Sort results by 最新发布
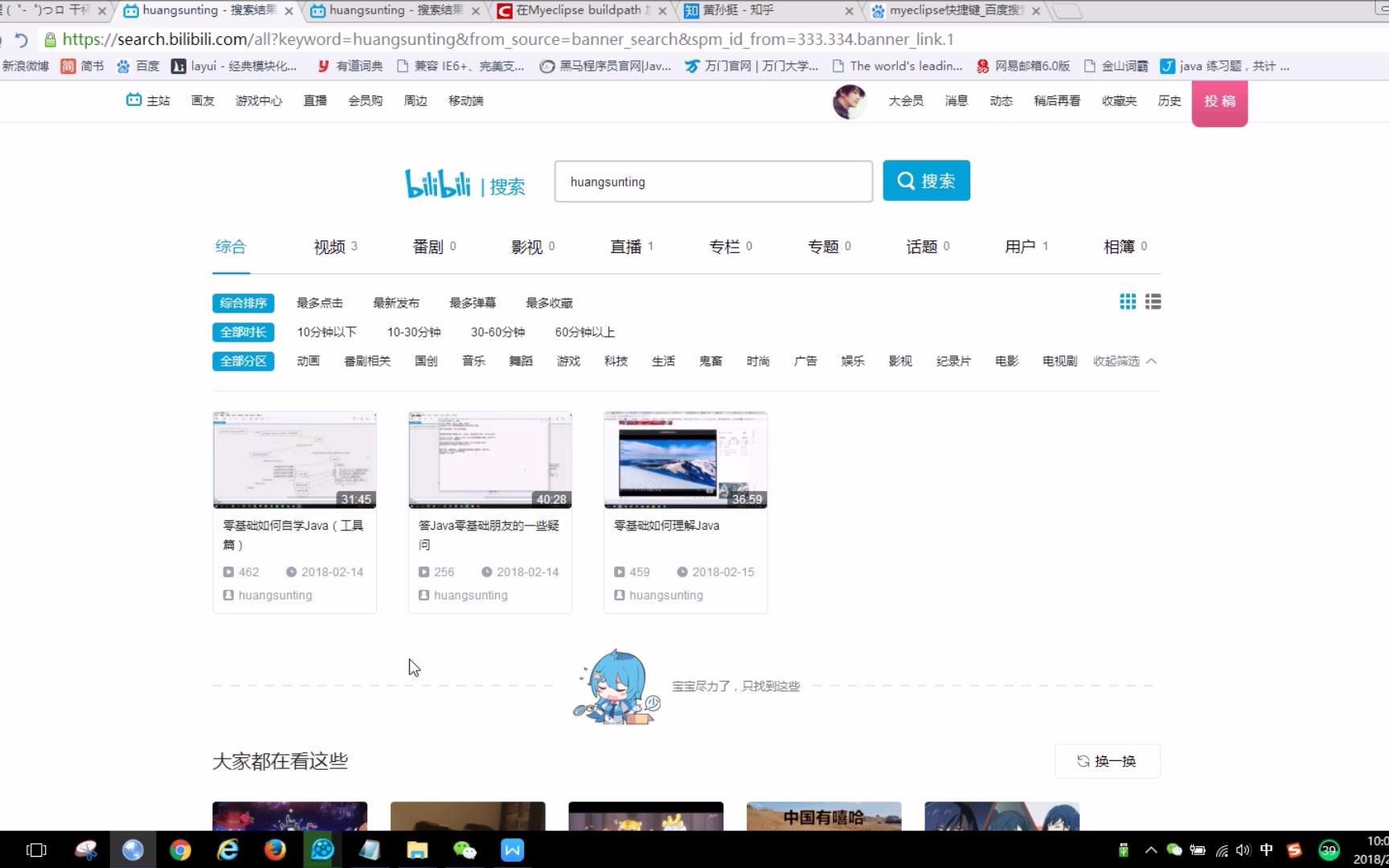The image size is (1389, 868). coord(396,303)
